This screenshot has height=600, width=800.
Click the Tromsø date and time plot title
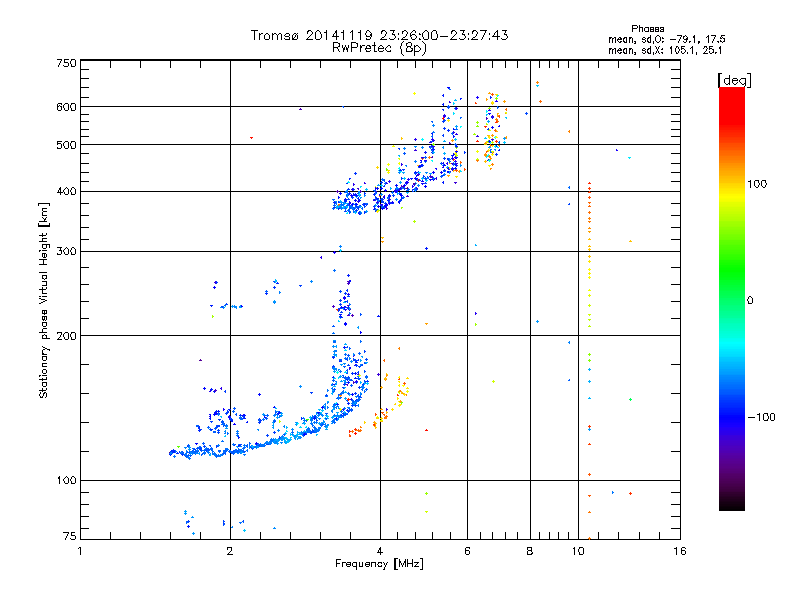[x=379, y=35]
